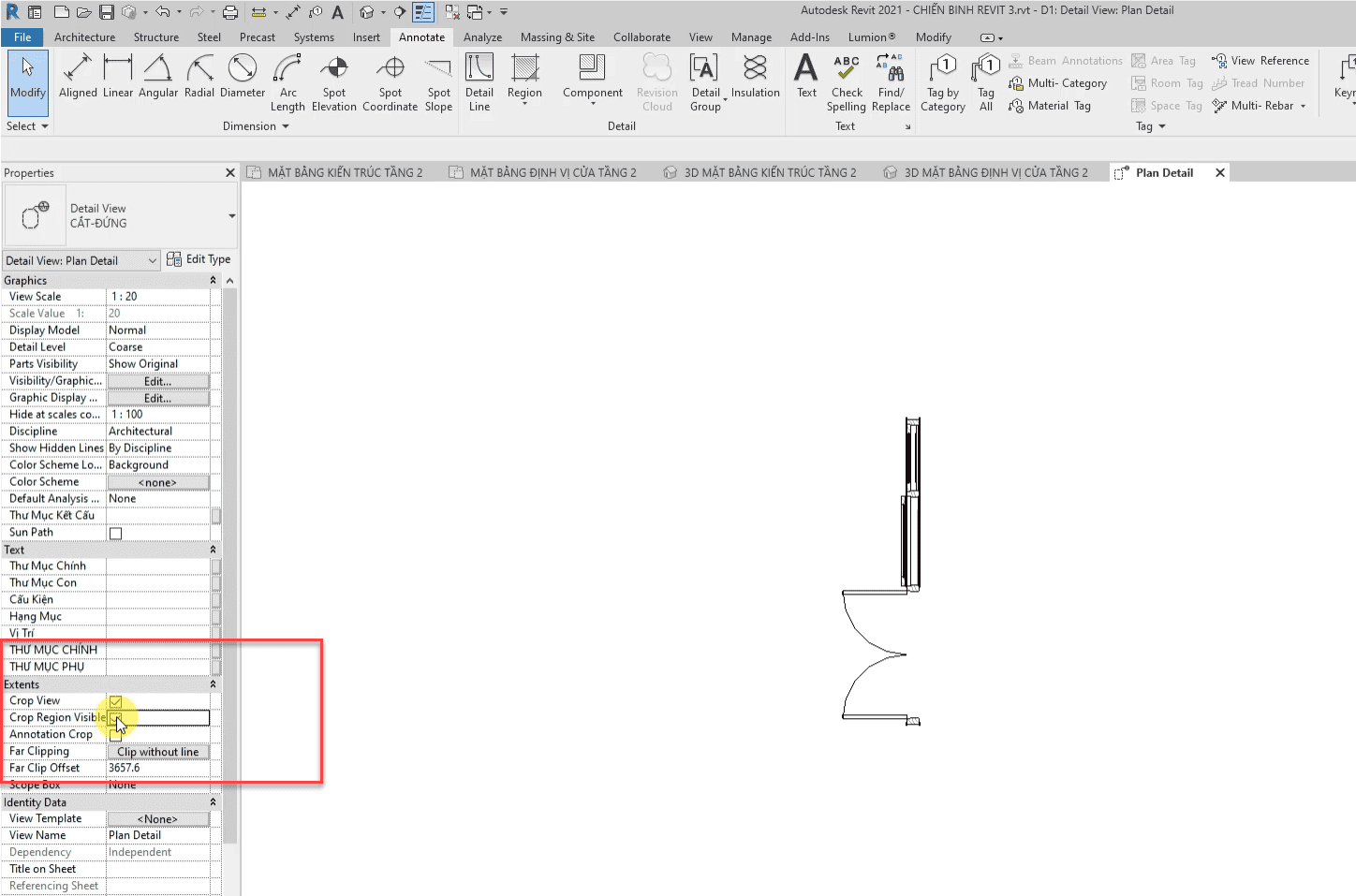Open the Detail View type selector dropdown
This screenshot has width=1356, height=896.
tap(232, 216)
